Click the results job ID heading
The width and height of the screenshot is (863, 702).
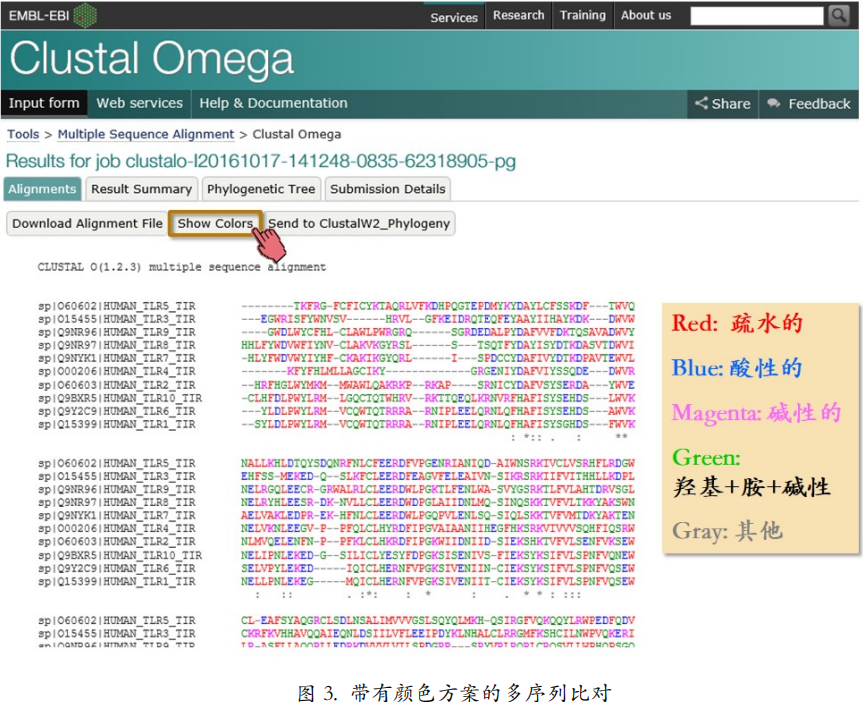(261, 161)
